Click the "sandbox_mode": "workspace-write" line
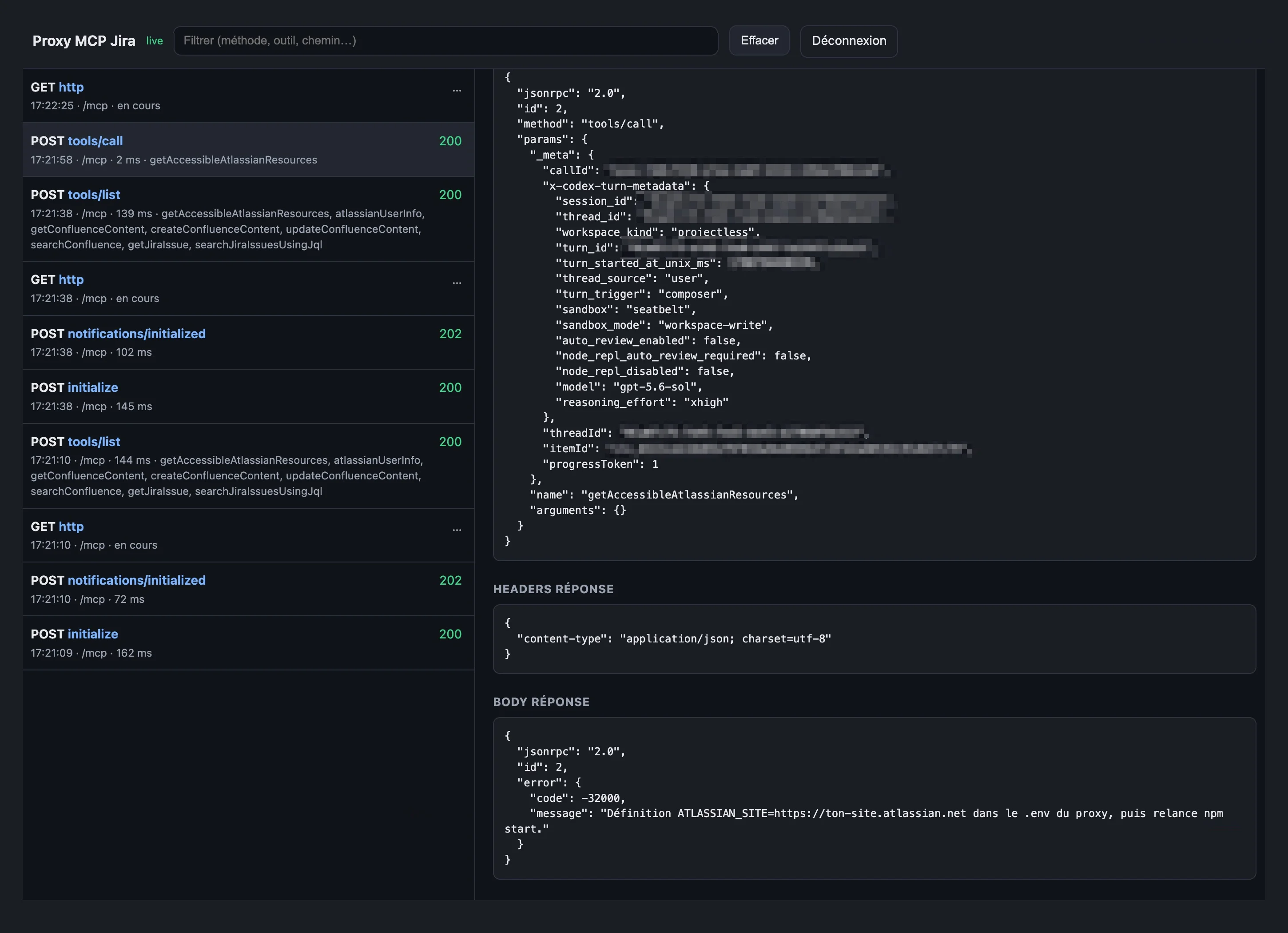The width and height of the screenshot is (1288, 933). tap(664, 325)
